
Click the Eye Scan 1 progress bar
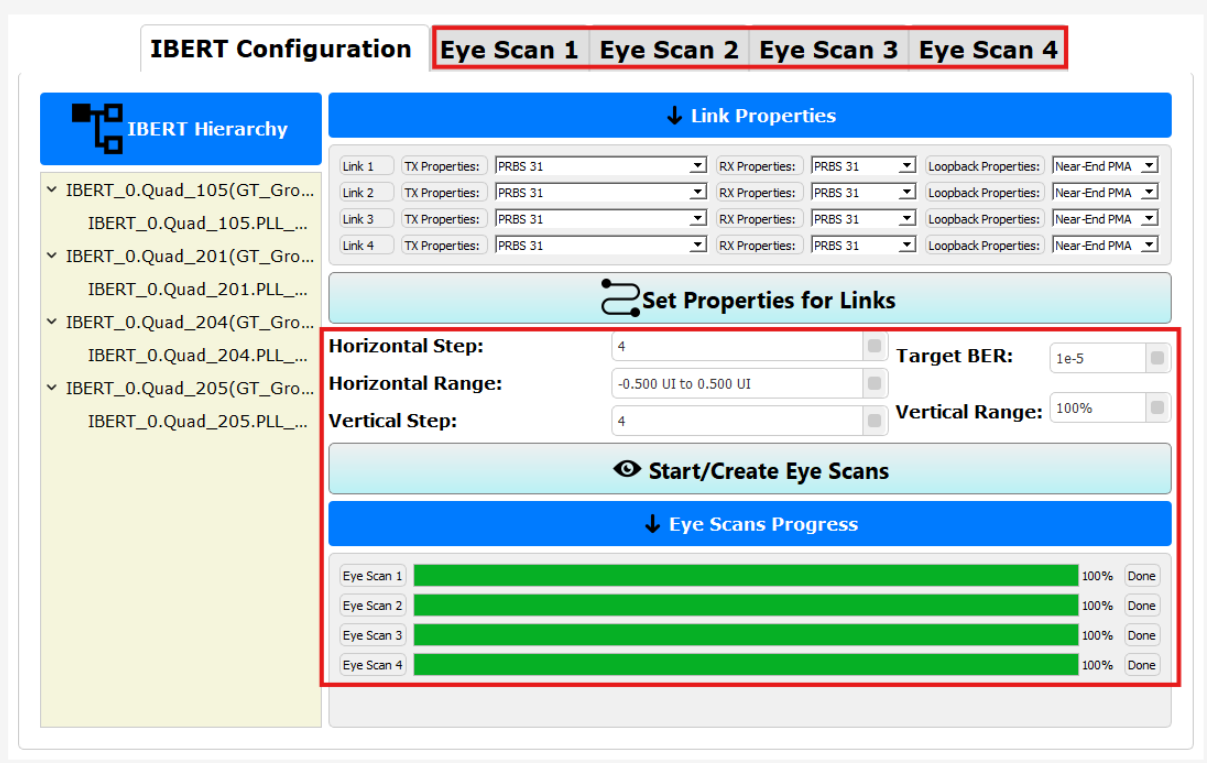click(x=746, y=575)
